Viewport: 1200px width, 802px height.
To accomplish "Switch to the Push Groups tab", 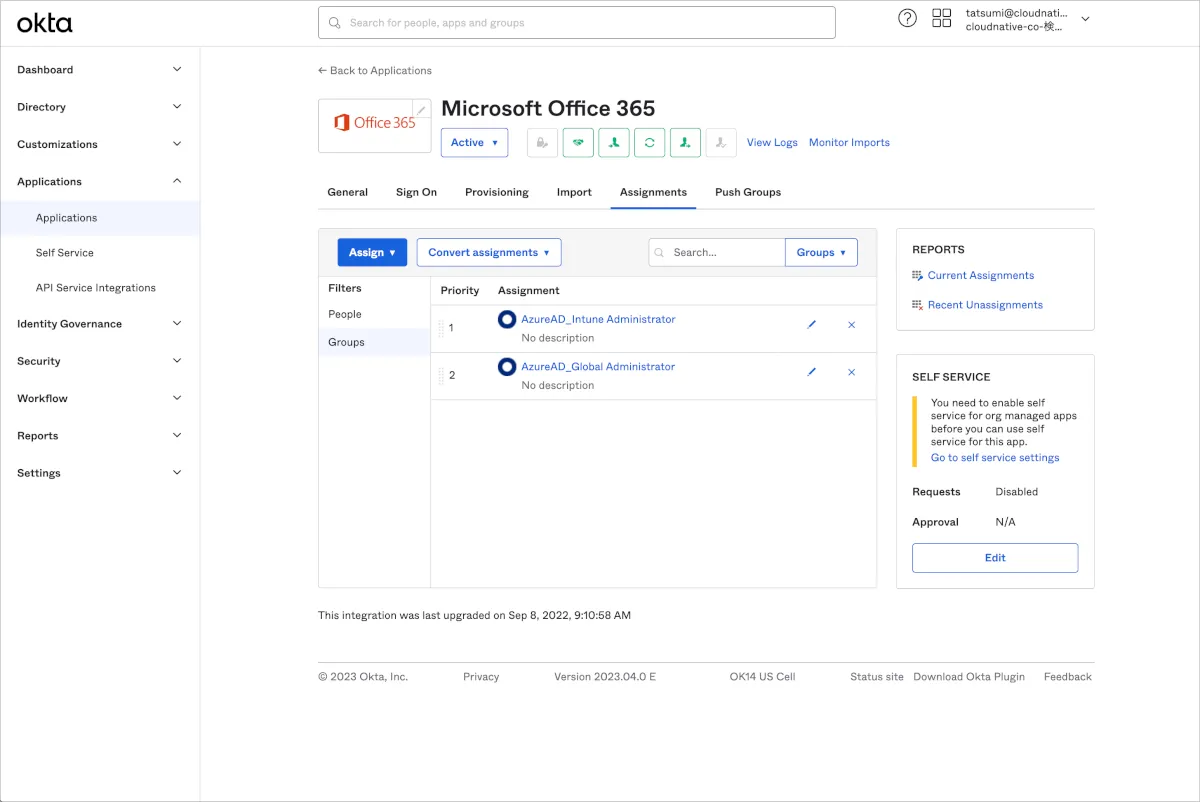I will (747, 192).
